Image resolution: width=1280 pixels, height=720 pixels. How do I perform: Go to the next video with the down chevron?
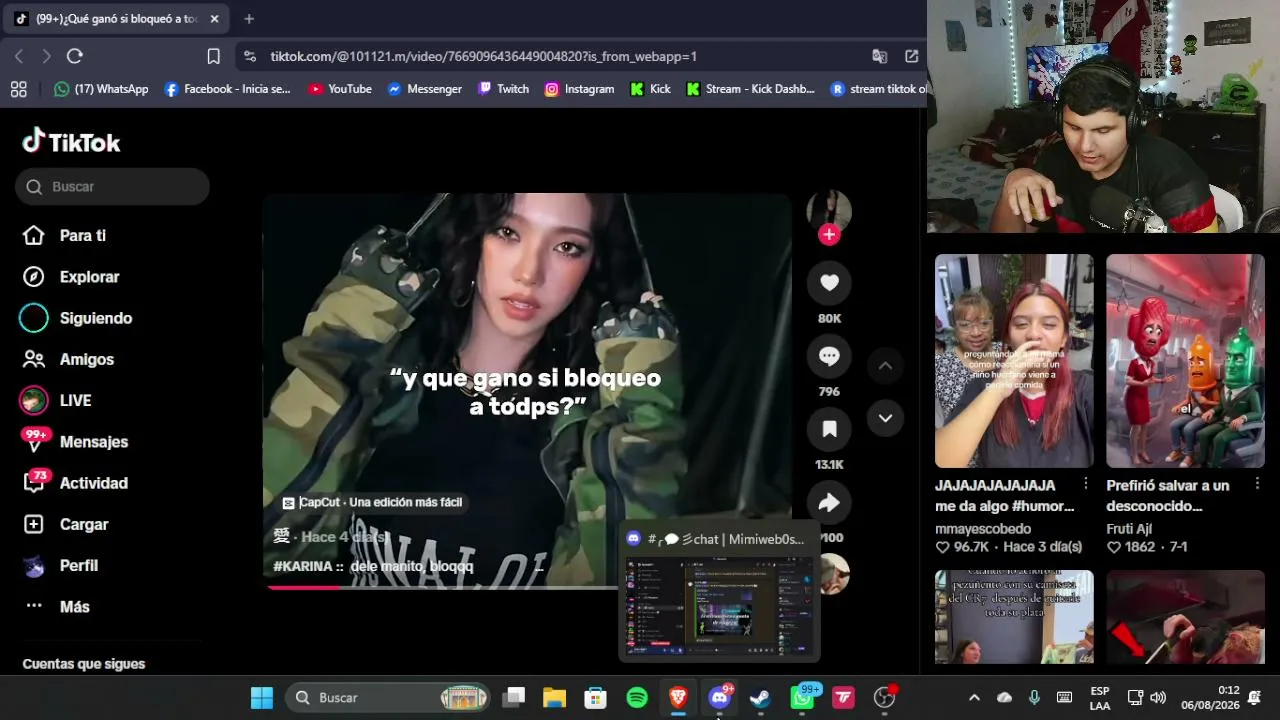pos(885,418)
